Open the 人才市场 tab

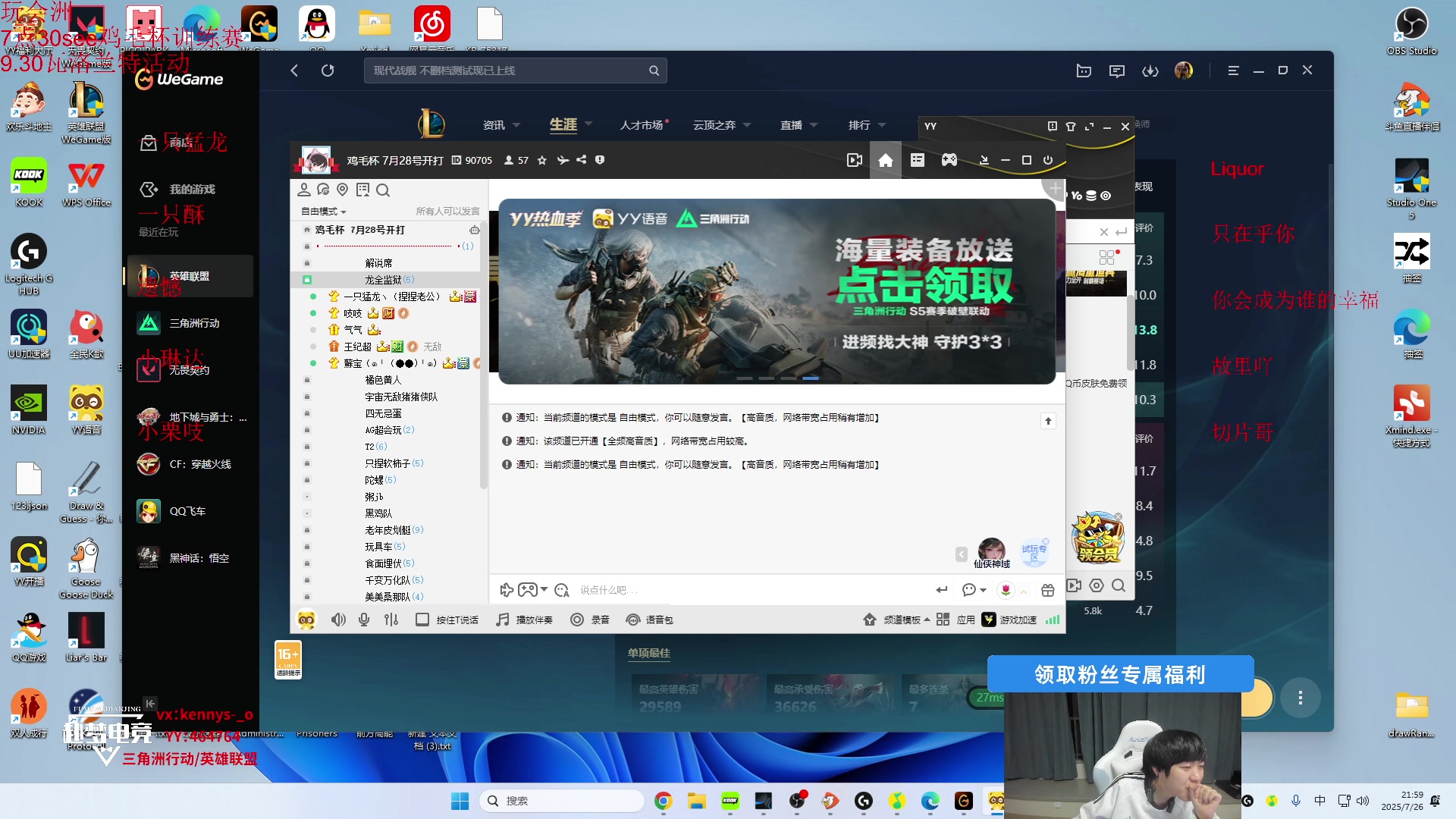642,125
